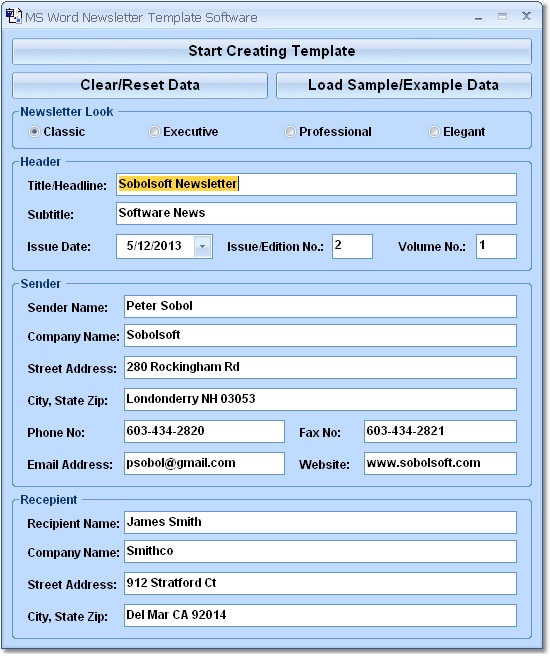Viewport: 550px width, 656px height.
Task: Click the Clear/Reset Data button
Action: 140,85
